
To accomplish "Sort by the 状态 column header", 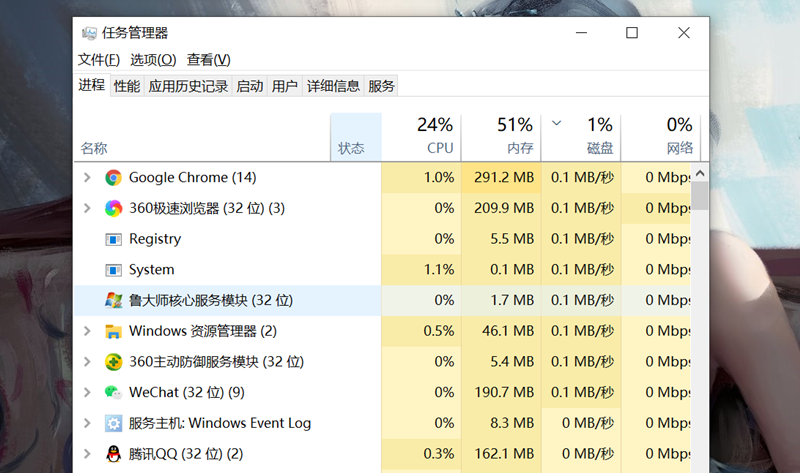I will 356,137.
